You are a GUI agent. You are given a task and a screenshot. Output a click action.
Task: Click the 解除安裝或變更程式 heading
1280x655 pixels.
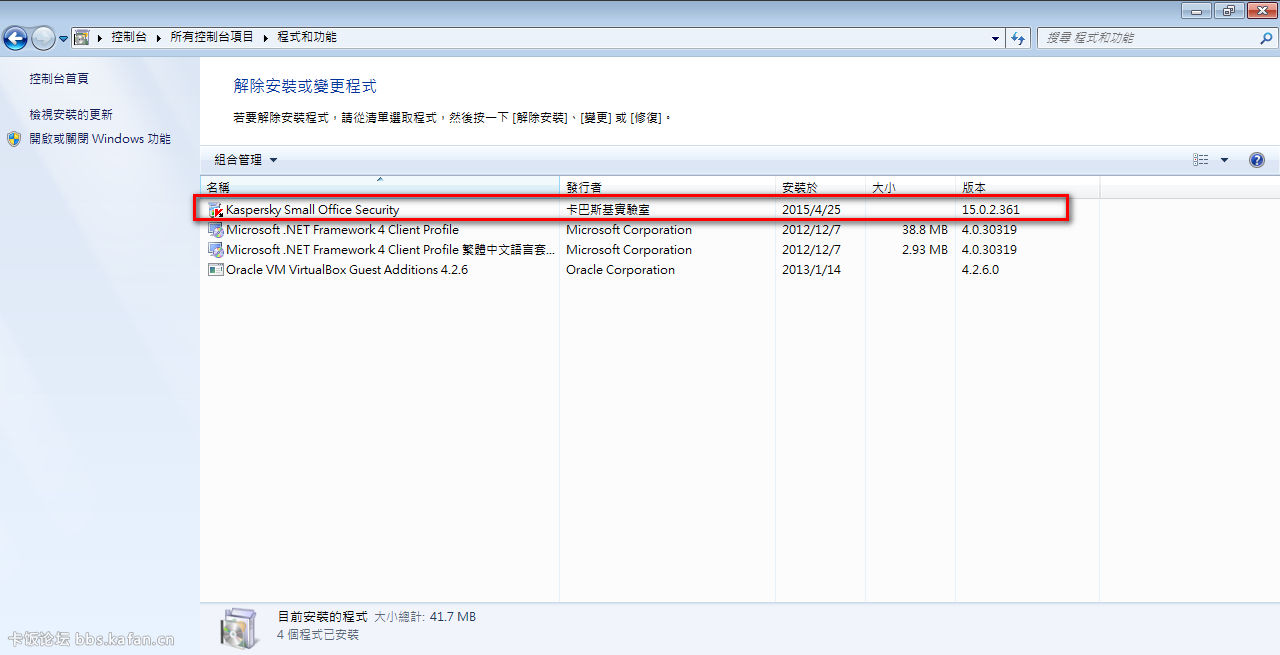(305, 87)
